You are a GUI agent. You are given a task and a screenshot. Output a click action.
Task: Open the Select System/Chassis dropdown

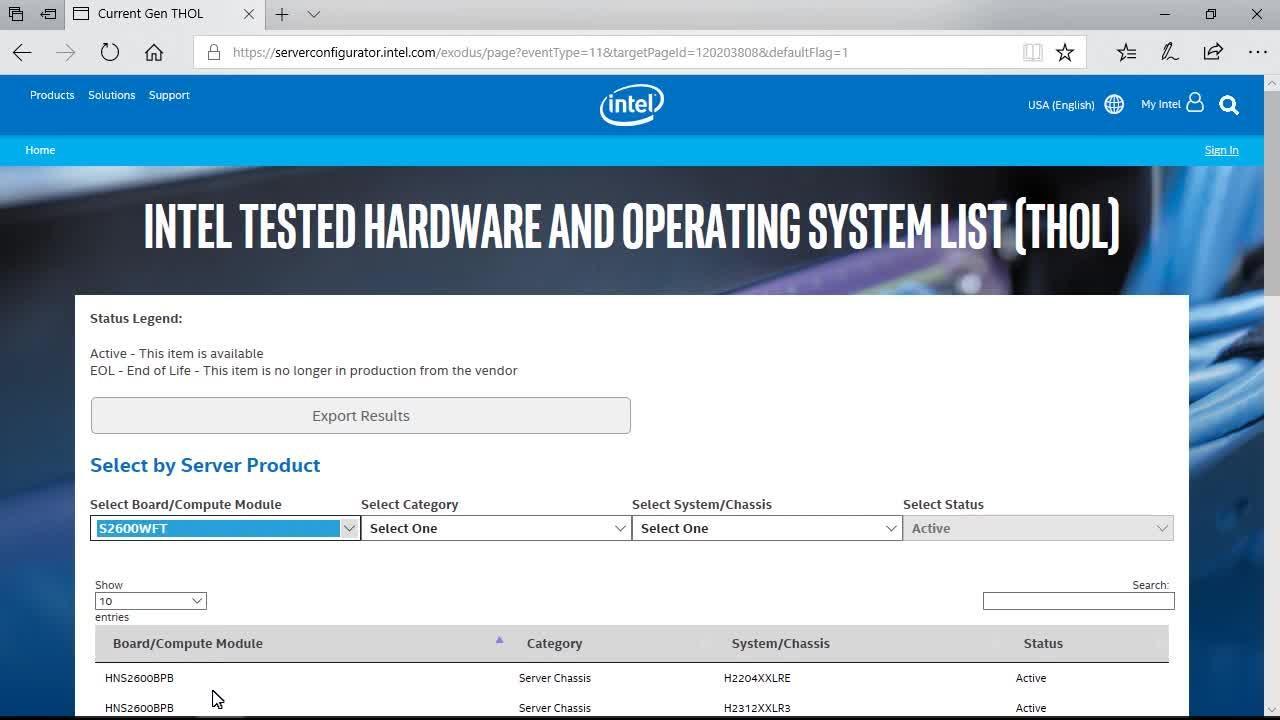pyautogui.click(x=767, y=528)
